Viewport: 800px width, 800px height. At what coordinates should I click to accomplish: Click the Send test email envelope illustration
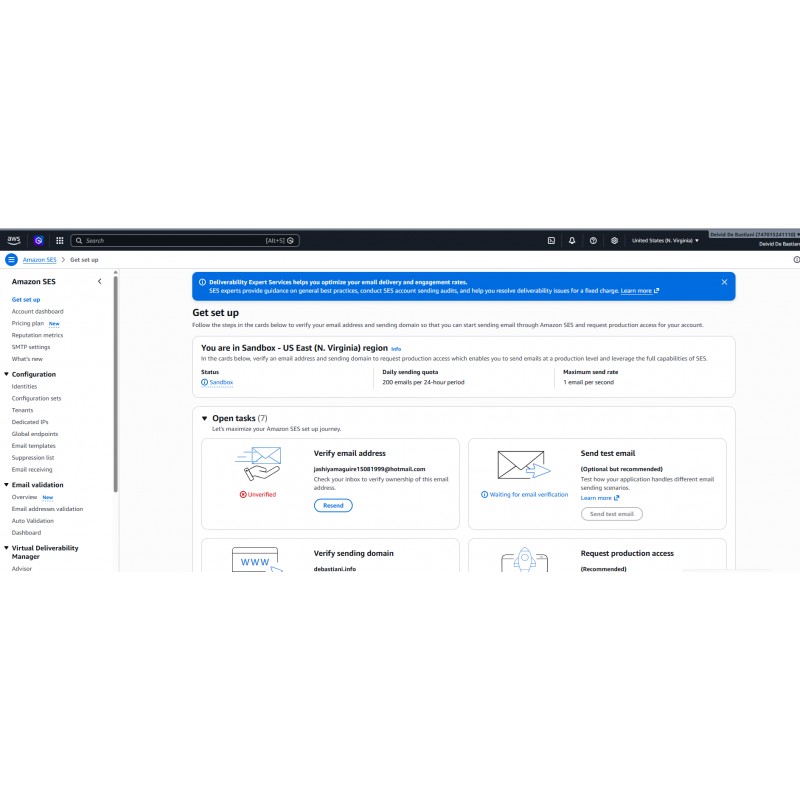point(524,465)
